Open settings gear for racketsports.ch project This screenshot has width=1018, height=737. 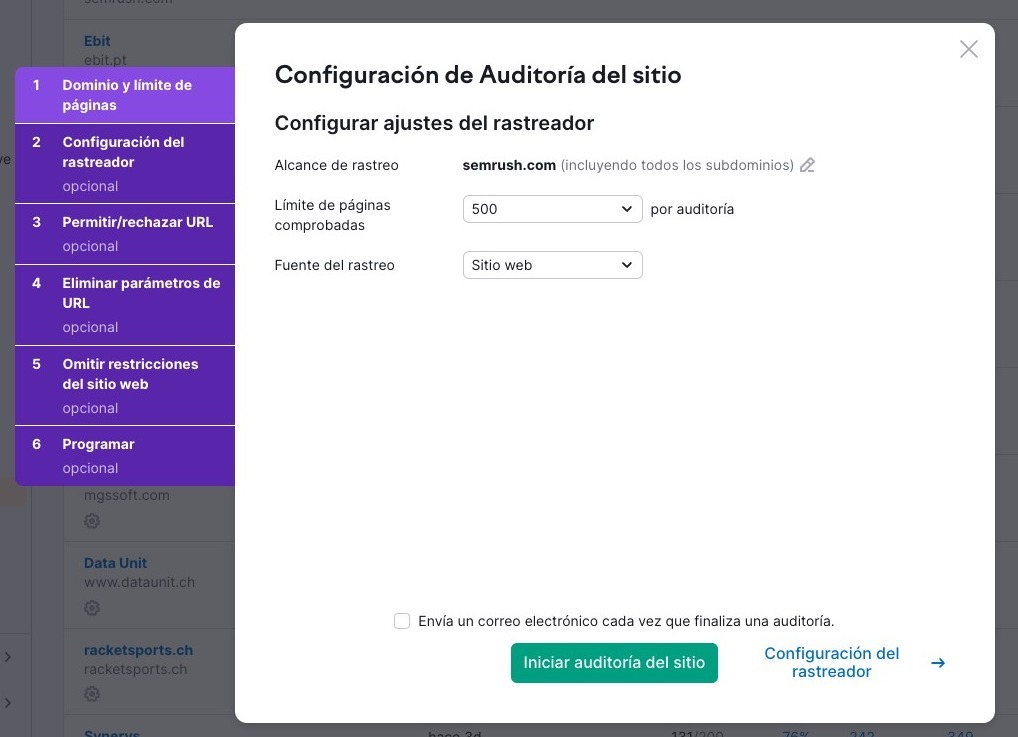tap(92, 694)
